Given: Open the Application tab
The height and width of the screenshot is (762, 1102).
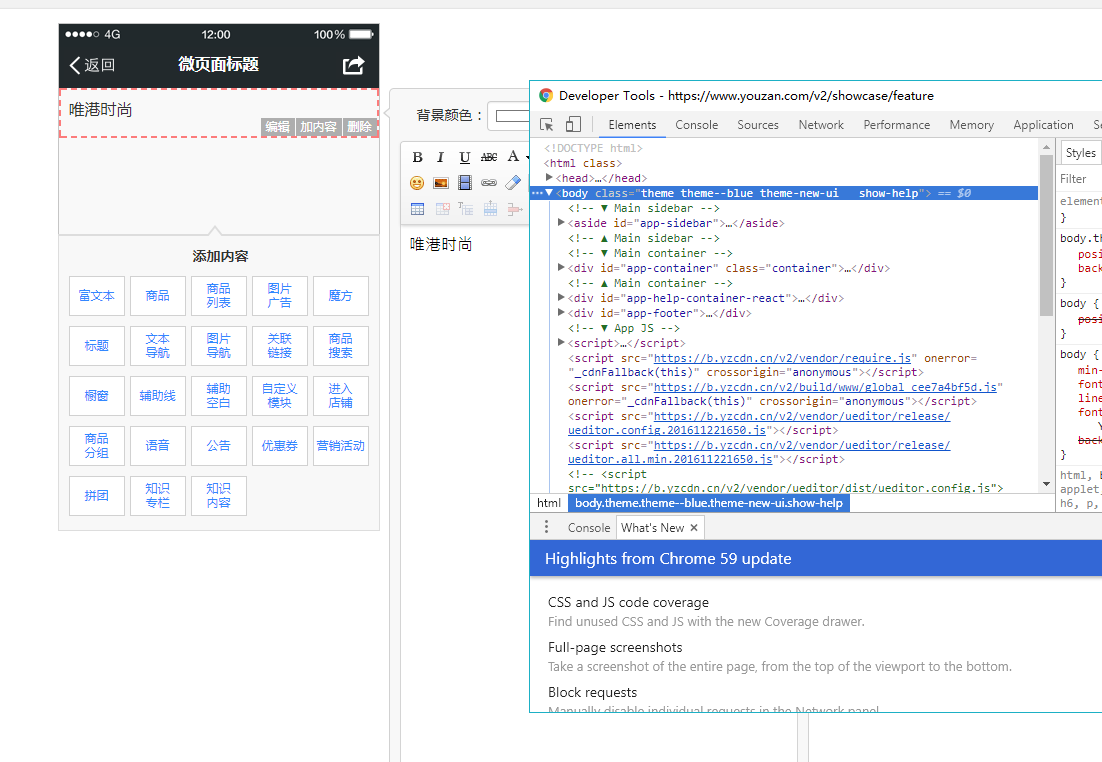Looking at the screenshot, I should pyautogui.click(x=1043, y=124).
